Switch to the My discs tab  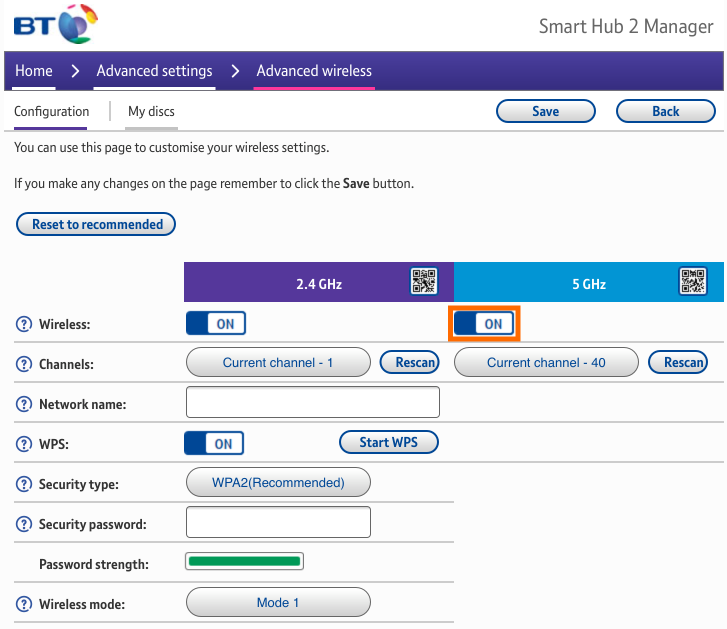coord(151,112)
